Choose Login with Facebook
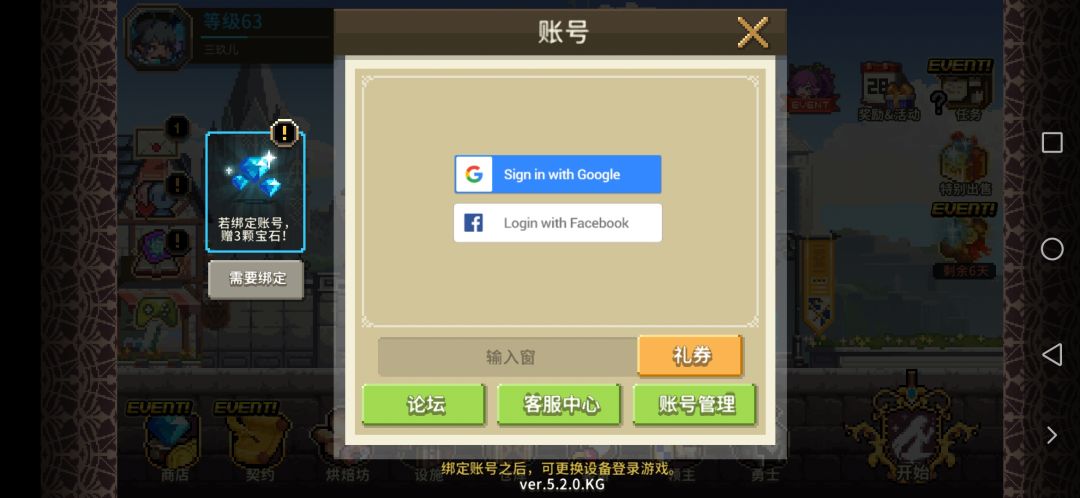The height and width of the screenshot is (498, 1080). [x=558, y=222]
